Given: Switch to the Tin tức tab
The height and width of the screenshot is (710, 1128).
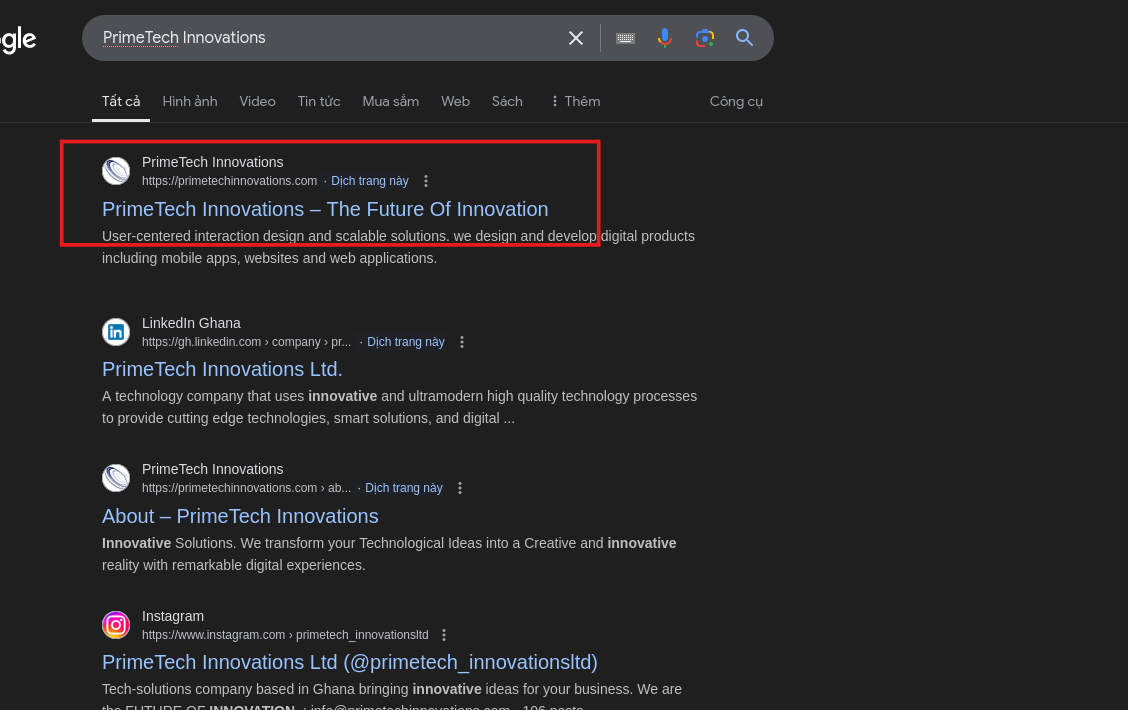Looking at the screenshot, I should (319, 101).
